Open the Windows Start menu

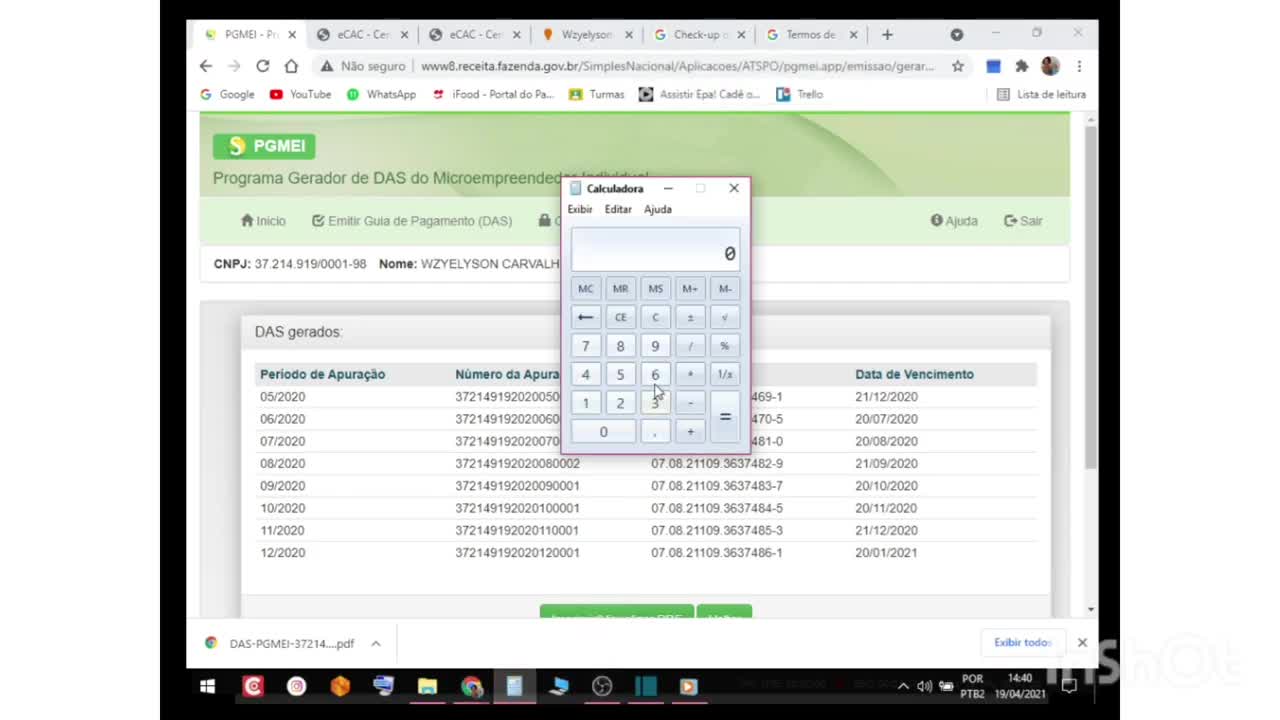207,686
